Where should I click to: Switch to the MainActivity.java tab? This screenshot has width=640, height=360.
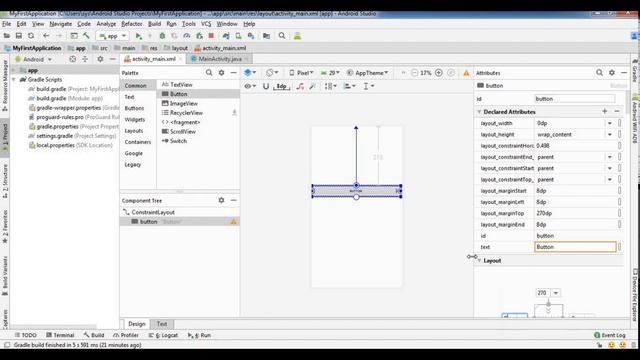(x=220, y=59)
